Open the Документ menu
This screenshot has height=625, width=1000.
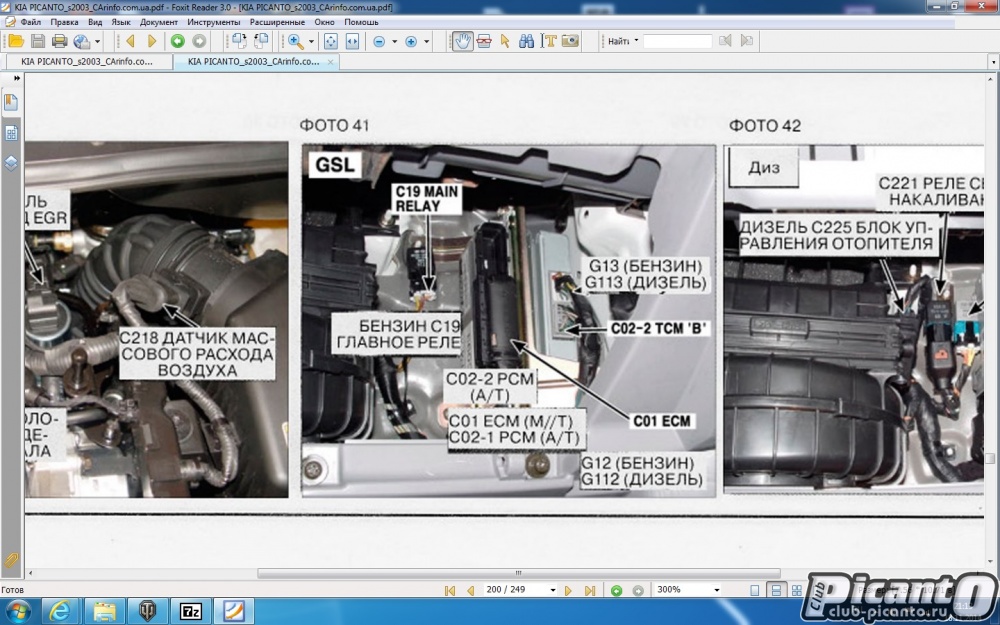pos(159,22)
